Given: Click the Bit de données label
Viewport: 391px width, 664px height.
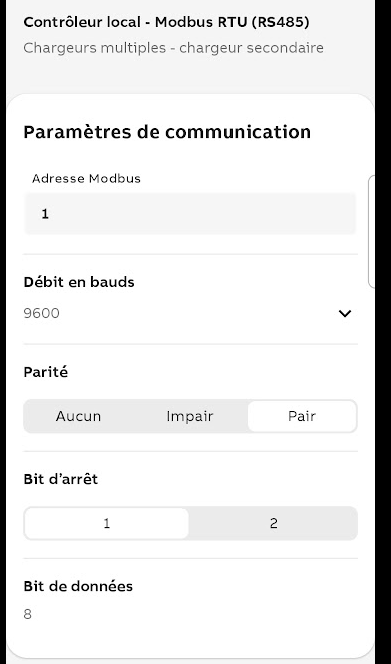Looking at the screenshot, I should [x=78, y=587].
